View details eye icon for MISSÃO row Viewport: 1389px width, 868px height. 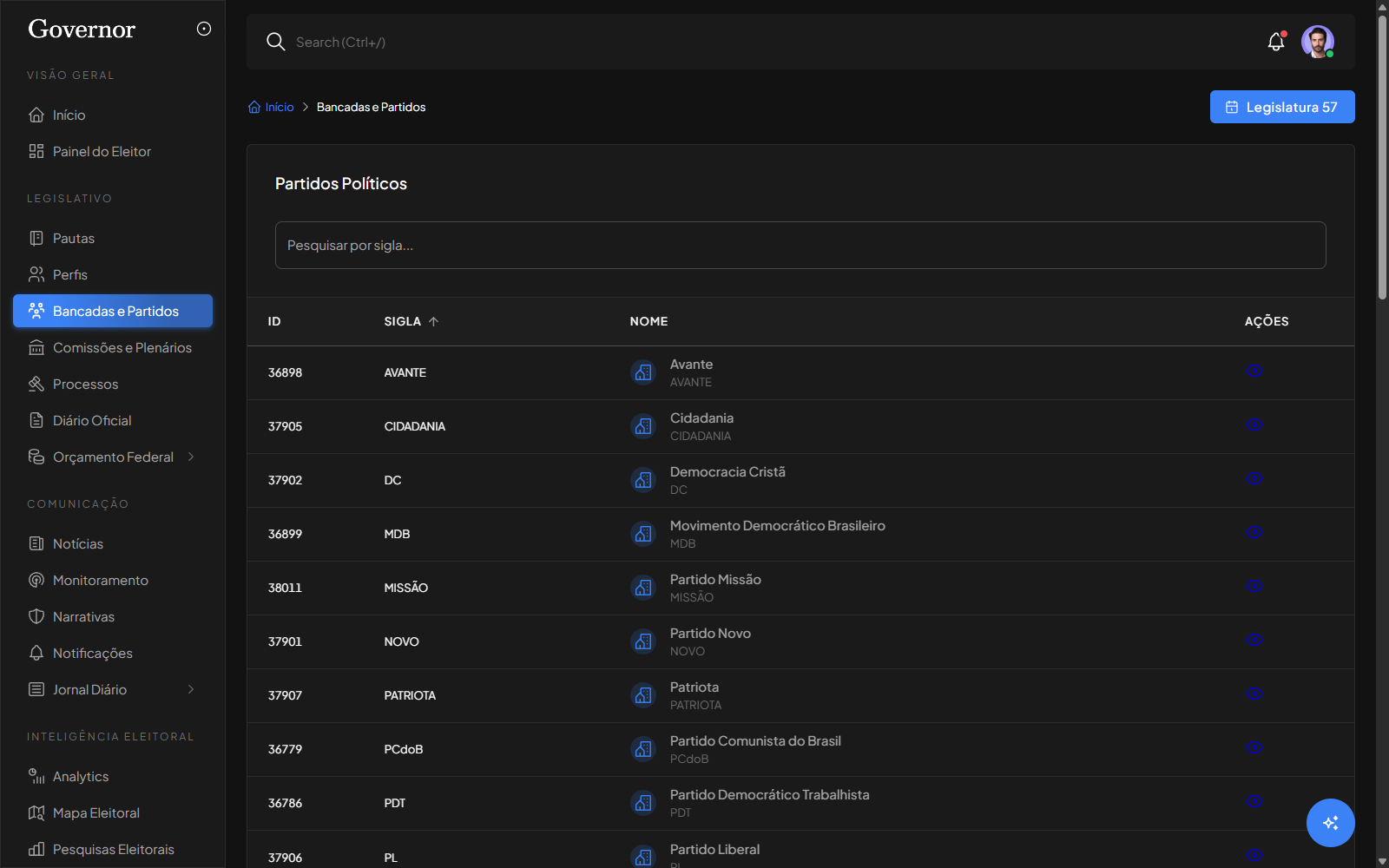pyautogui.click(x=1254, y=586)
